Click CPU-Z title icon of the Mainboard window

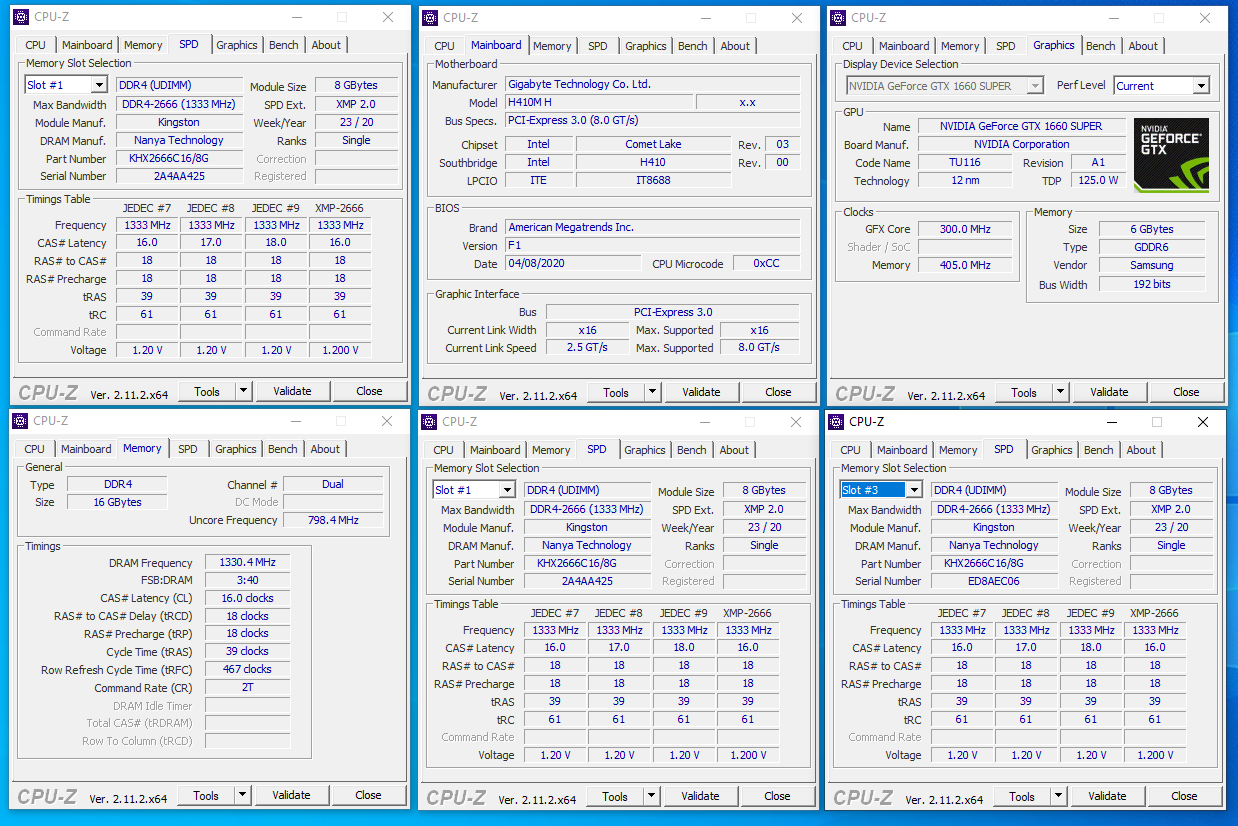tap(429, 18)
